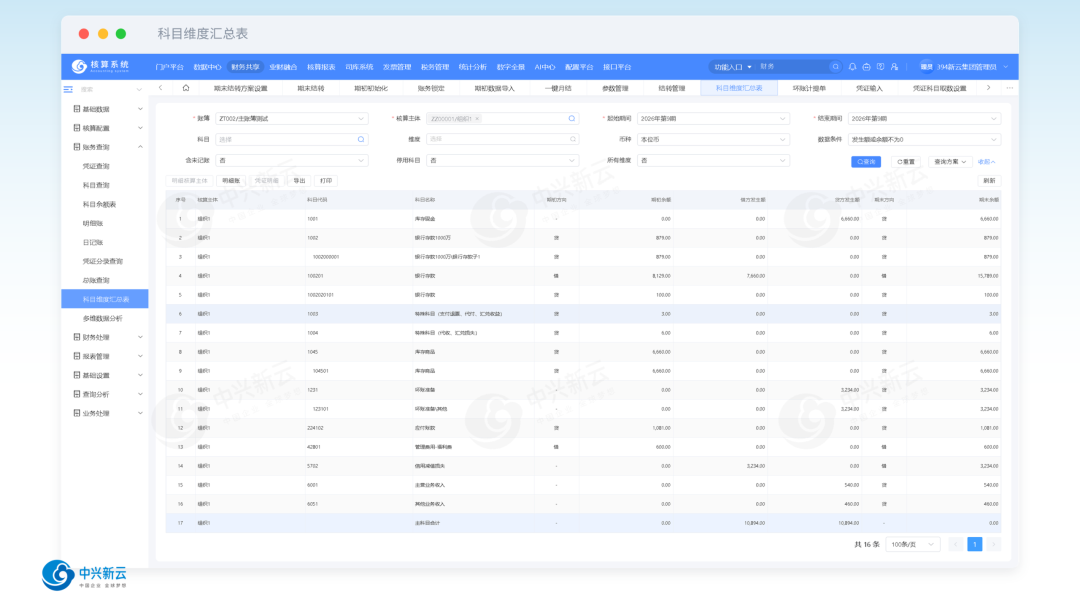Remove the ZZ00001 tag in 核算主体
This screenshot has height=608, width=1080.
[x=477, y=118]
